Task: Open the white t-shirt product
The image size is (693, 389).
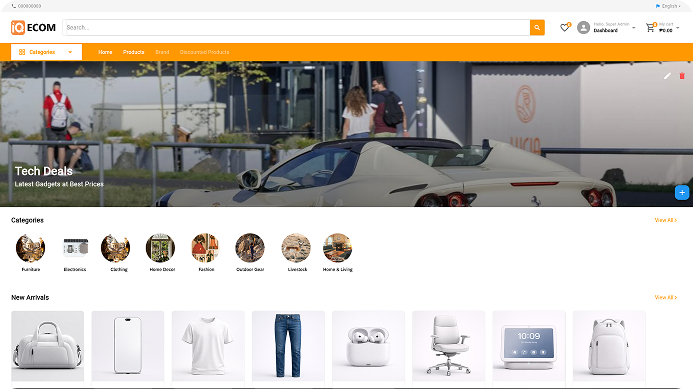Action: tap(208, 346)
